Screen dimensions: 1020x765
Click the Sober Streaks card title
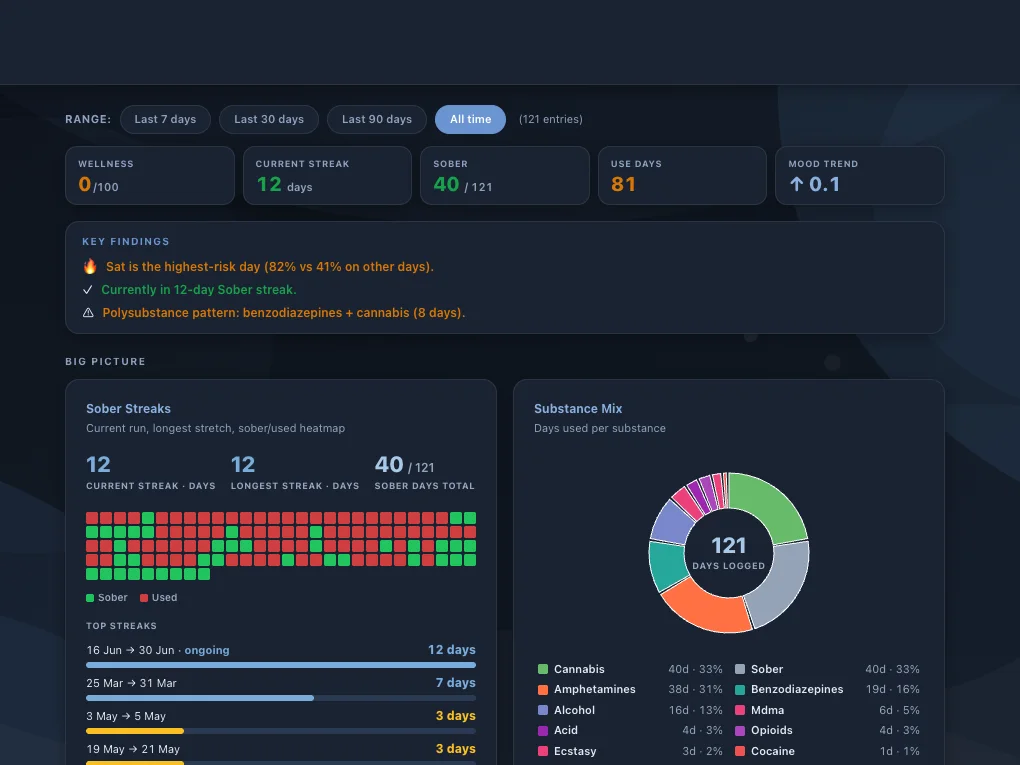[128, 409]
